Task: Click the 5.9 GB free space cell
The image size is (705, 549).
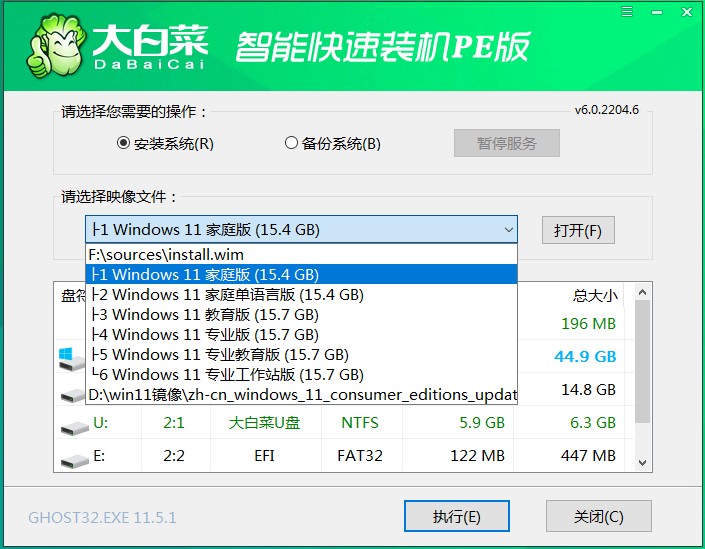Action: [482, 423]
